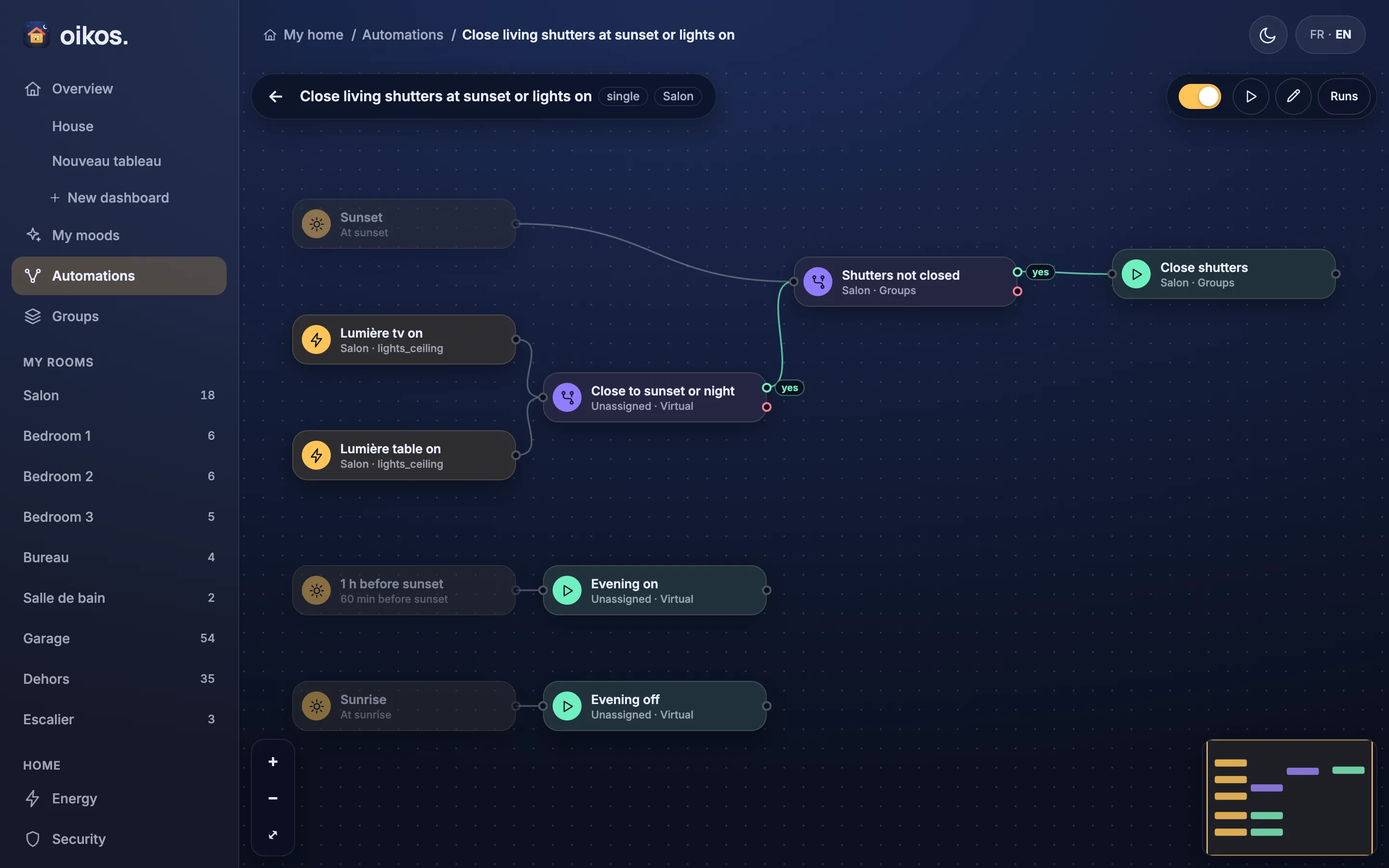Click the yes label on Close to sunset branch
Viewport: 1389px width, 868px height.
789,388
